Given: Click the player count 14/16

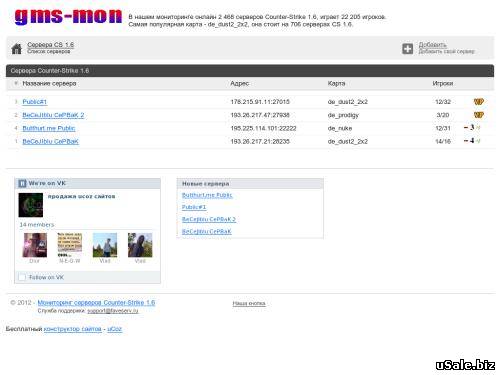Looking at the screenshot, I should [443, 141].
